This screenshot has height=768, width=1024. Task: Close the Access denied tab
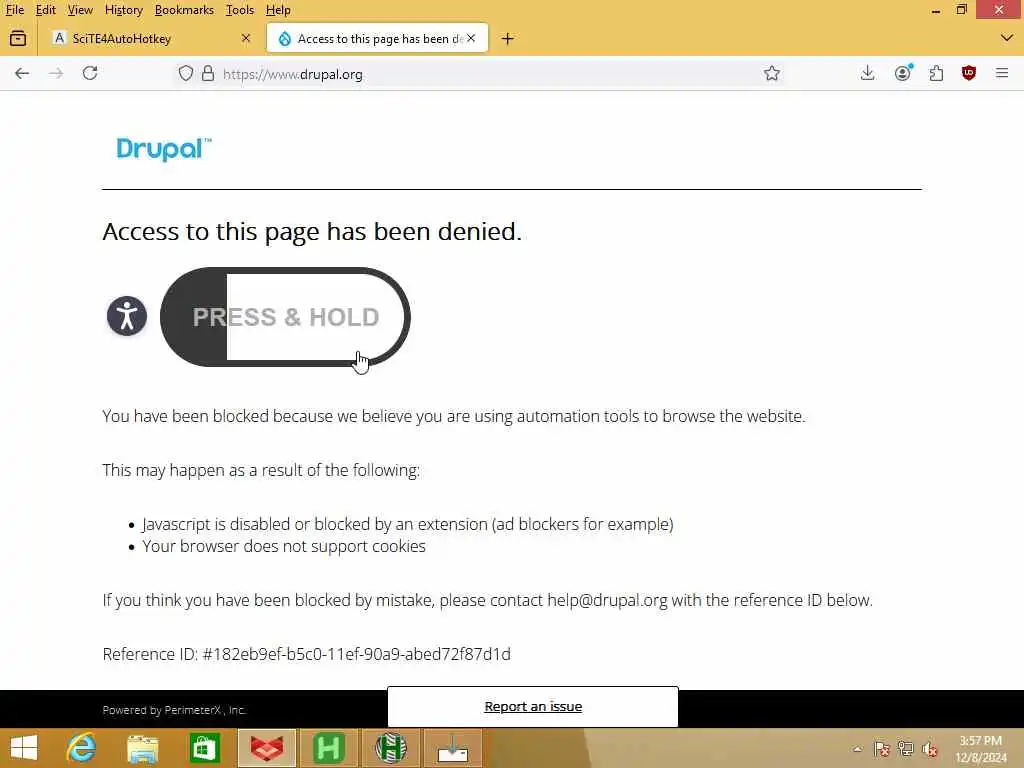(x=471, y=39)
